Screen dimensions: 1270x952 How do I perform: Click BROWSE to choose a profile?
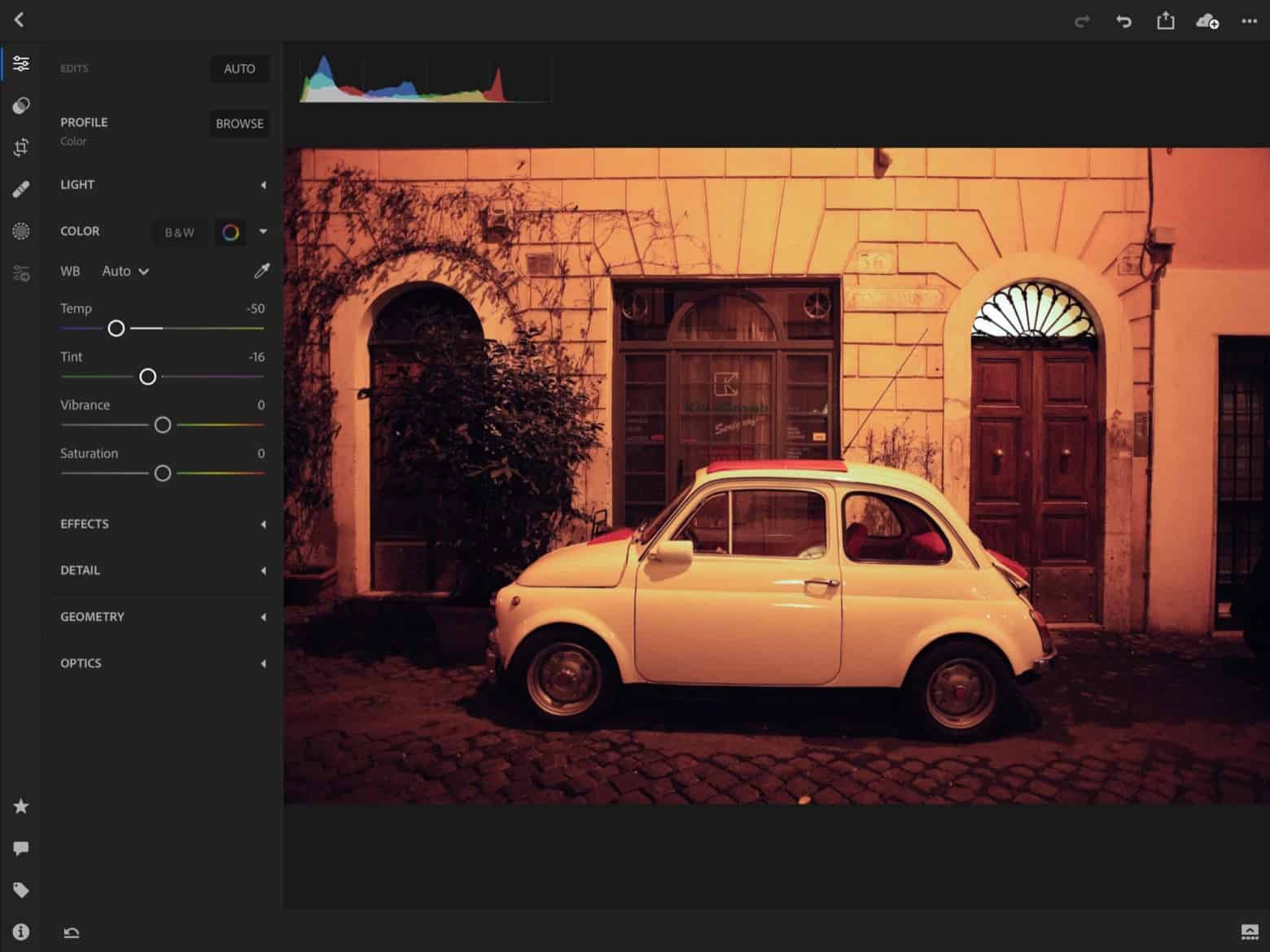(x=239, y=124)
